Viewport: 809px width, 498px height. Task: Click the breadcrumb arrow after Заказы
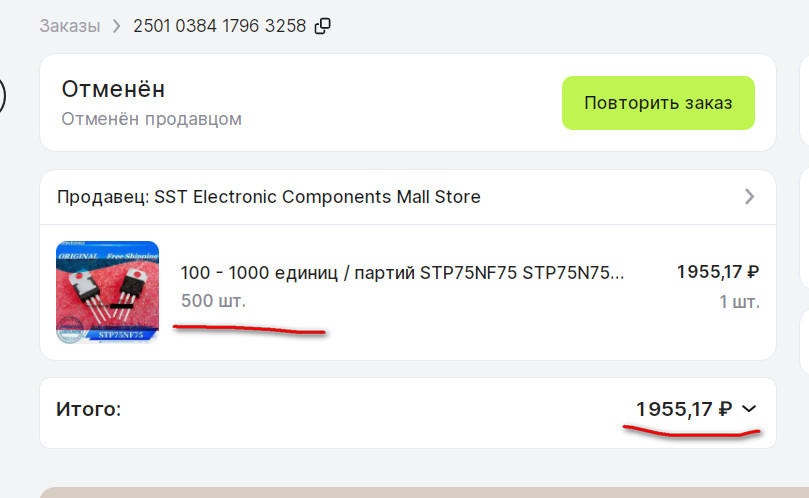coord(116,26)
